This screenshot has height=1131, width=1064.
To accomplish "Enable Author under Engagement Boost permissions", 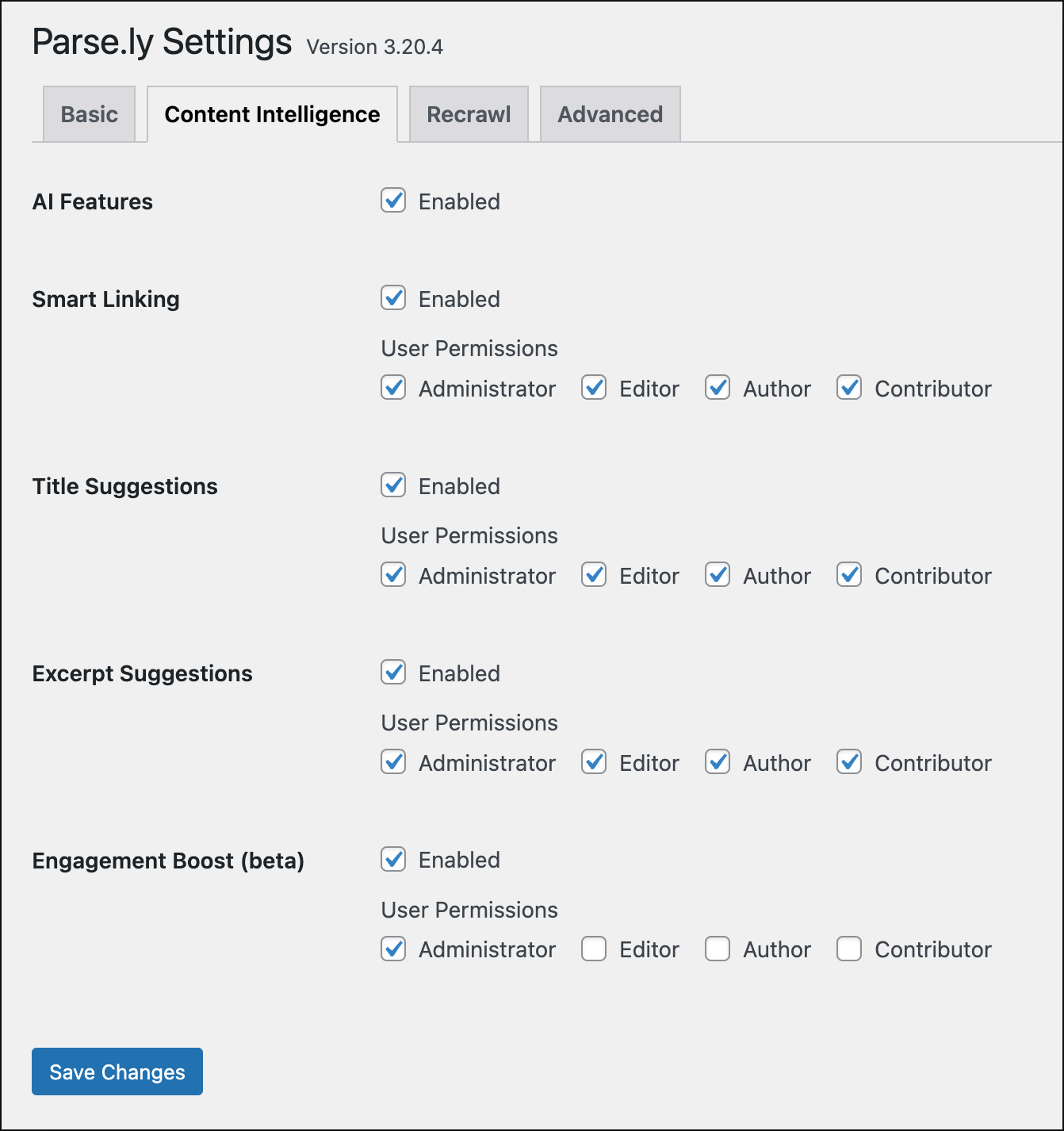I will (x=718, y=949).
